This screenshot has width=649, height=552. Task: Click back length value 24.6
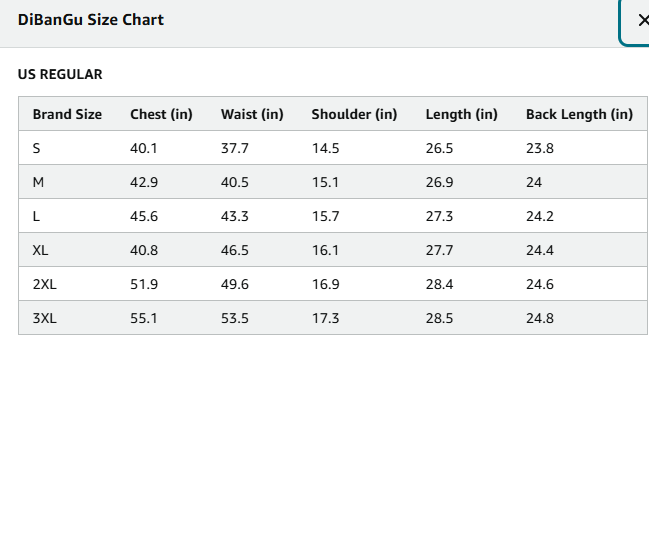540,284
